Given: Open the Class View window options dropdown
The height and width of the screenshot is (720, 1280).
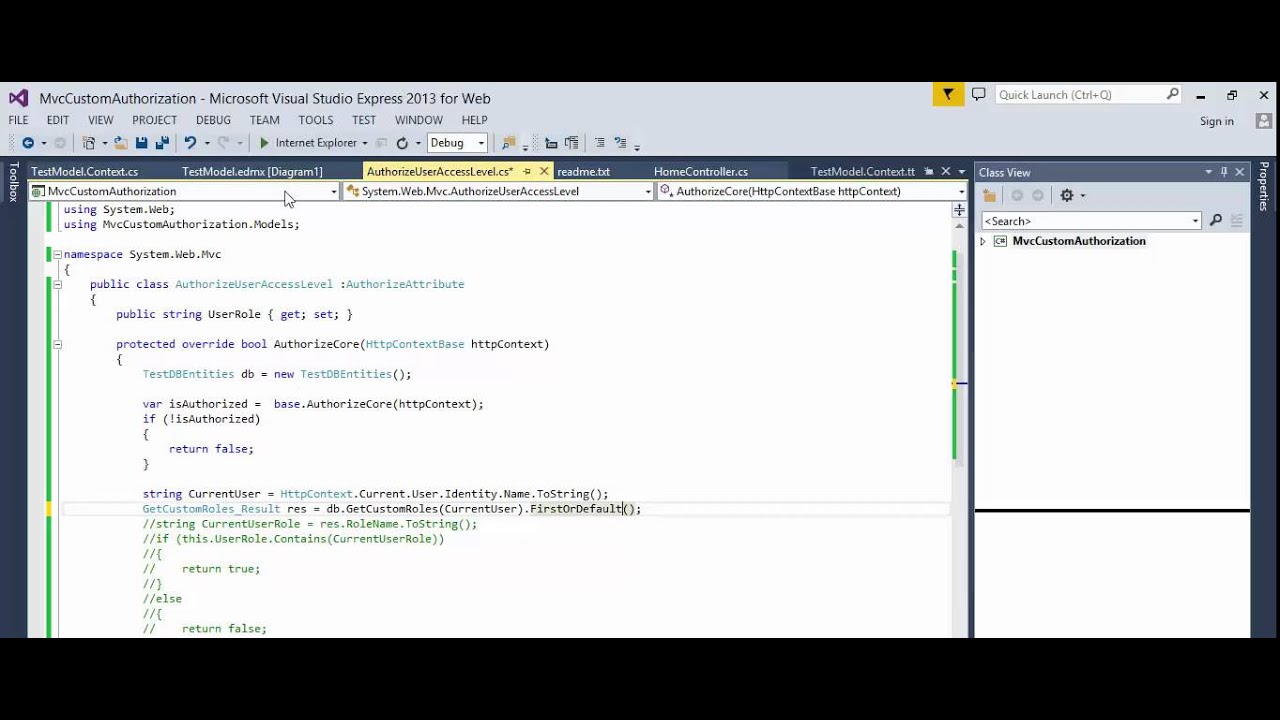Looking at the screenshot, I should [1208, 172].
